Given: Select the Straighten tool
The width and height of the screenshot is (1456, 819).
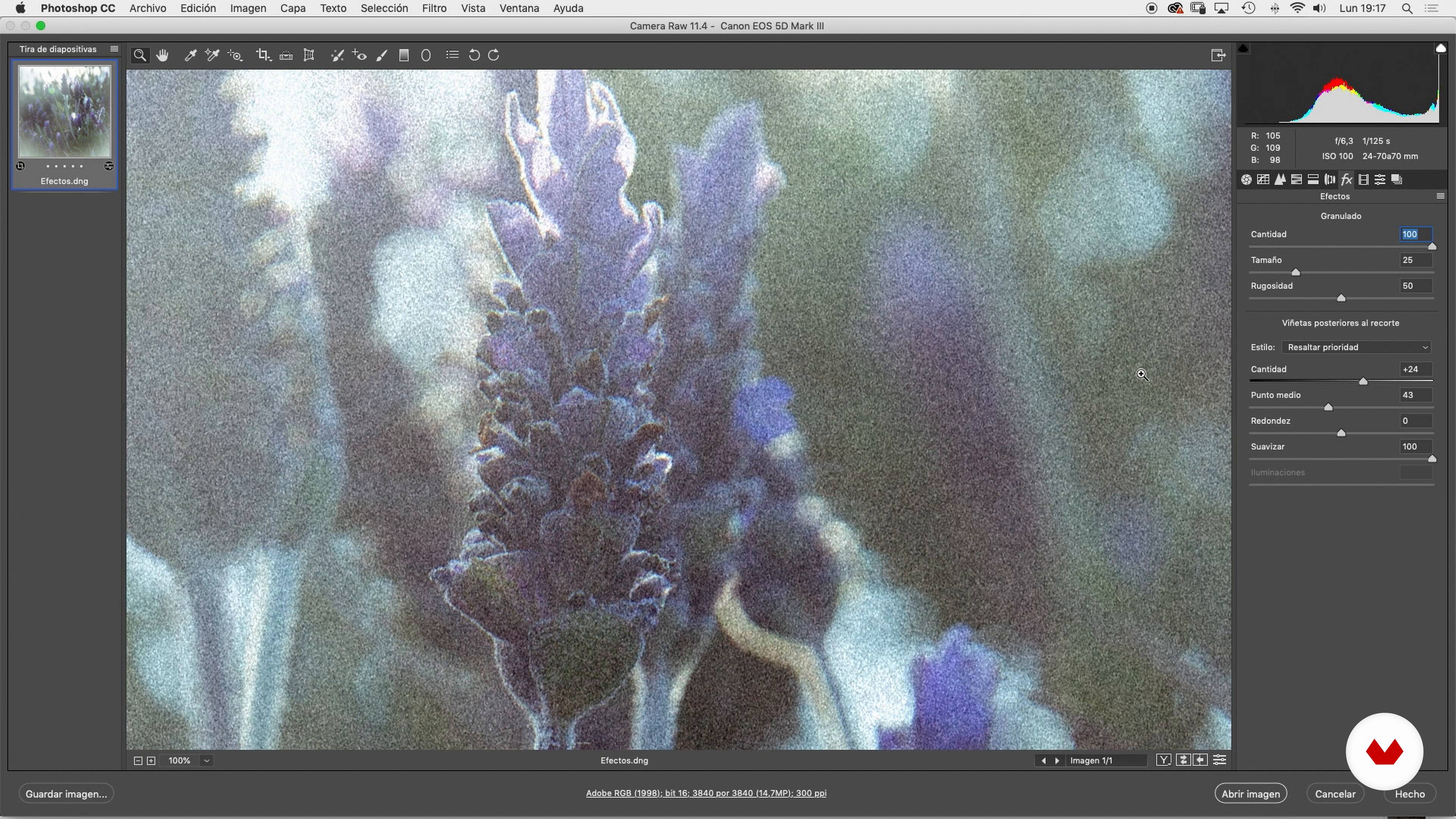Looking at the screenshot, I should point(286,55).
